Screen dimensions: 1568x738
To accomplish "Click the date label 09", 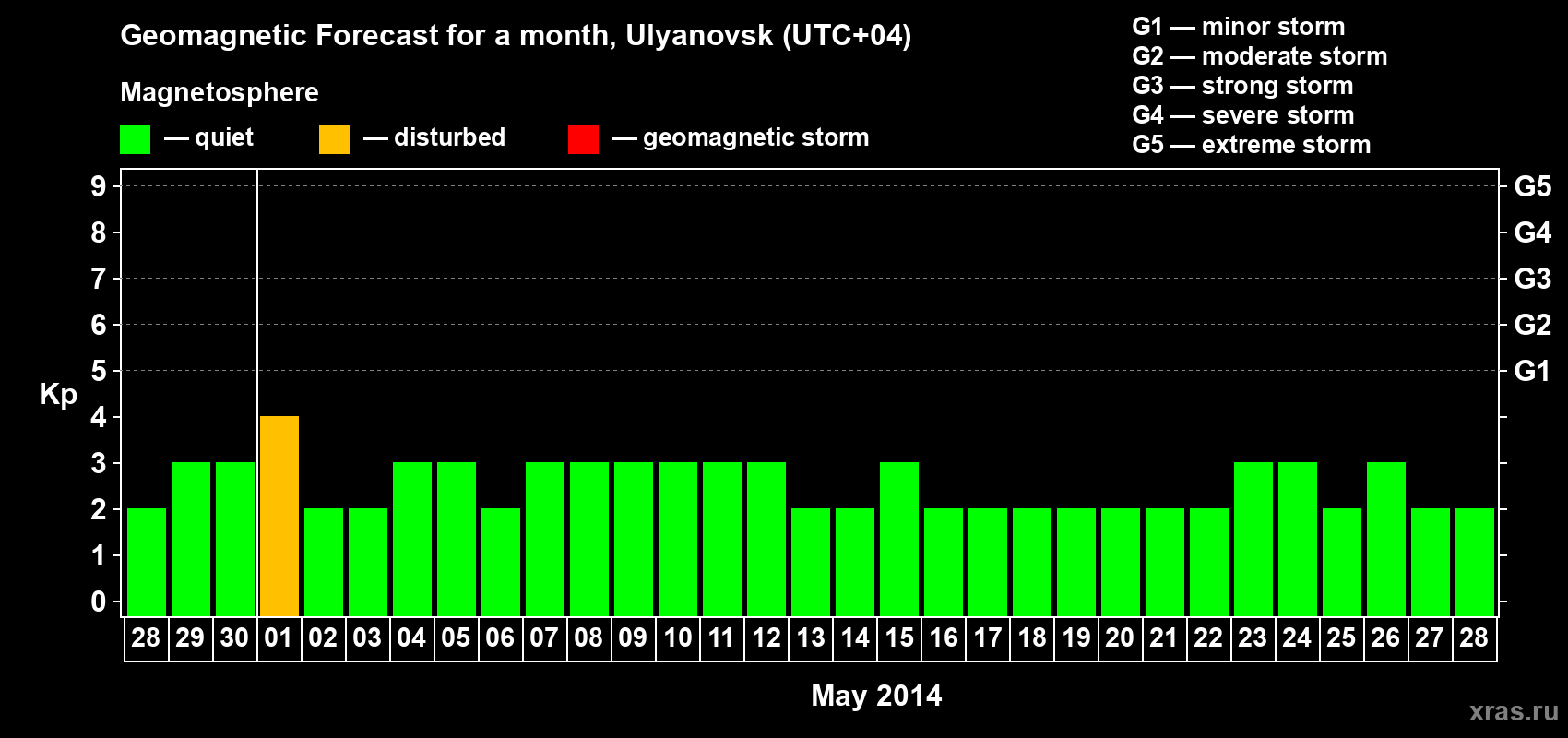I will click(x=633, y=637).
